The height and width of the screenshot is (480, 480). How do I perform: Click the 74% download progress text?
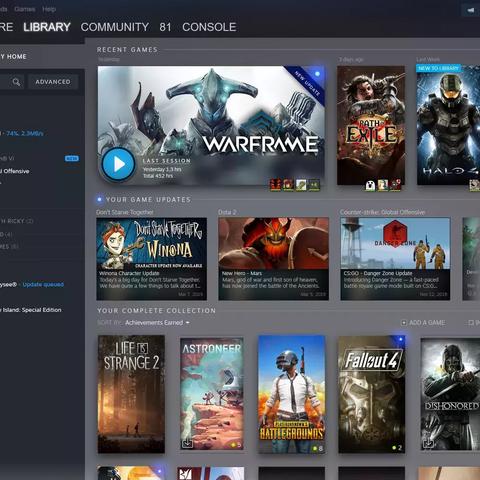pyautogui.click(x=25, y=133)
